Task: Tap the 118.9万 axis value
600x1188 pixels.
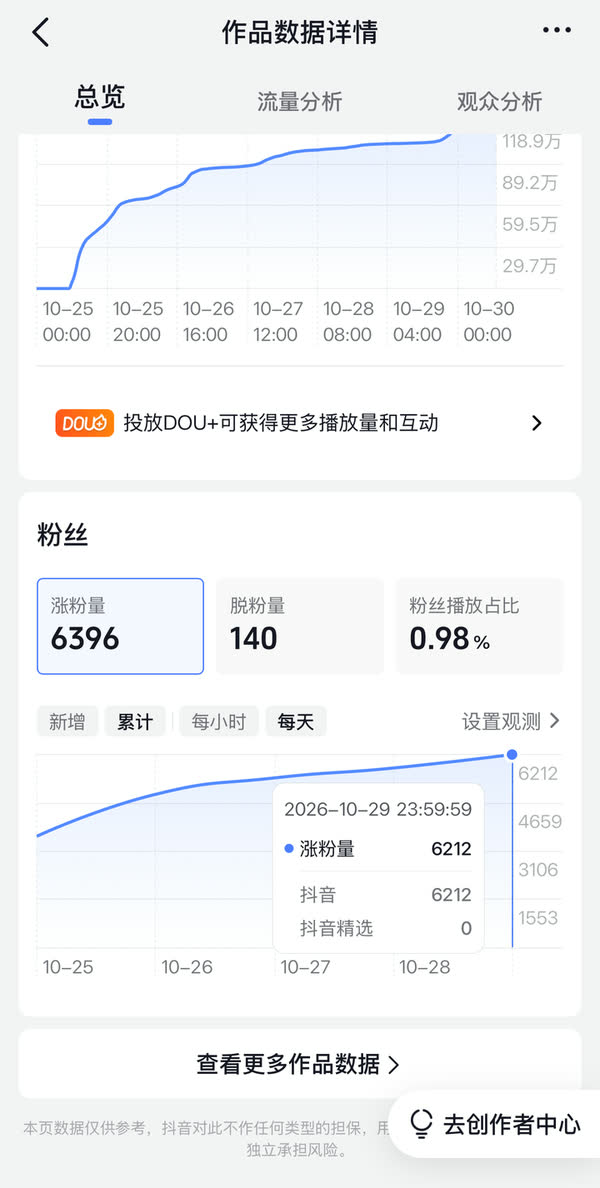Action: point(533,142)
